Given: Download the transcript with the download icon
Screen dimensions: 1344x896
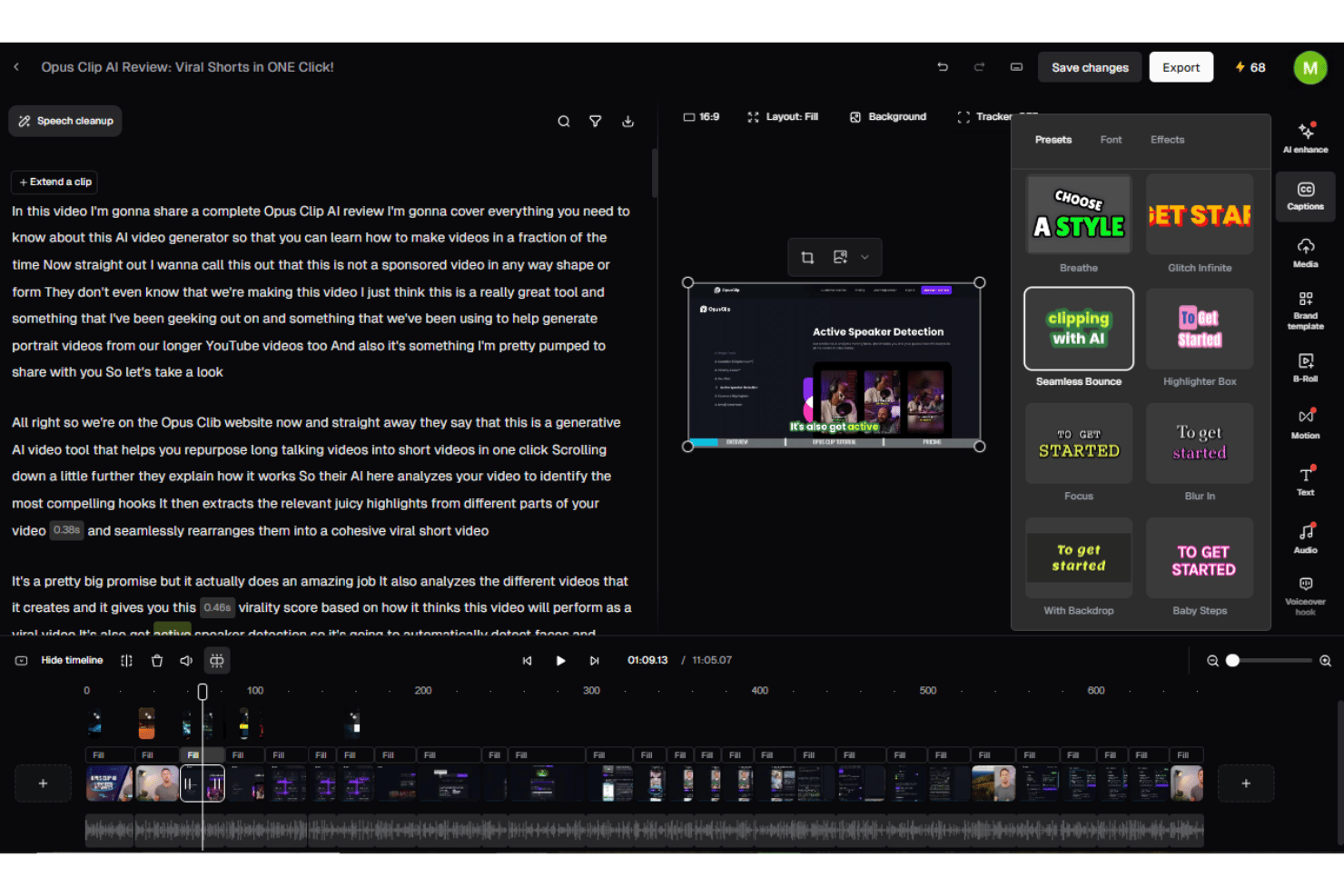Looking at the screenshot, I should pos(628,122).
